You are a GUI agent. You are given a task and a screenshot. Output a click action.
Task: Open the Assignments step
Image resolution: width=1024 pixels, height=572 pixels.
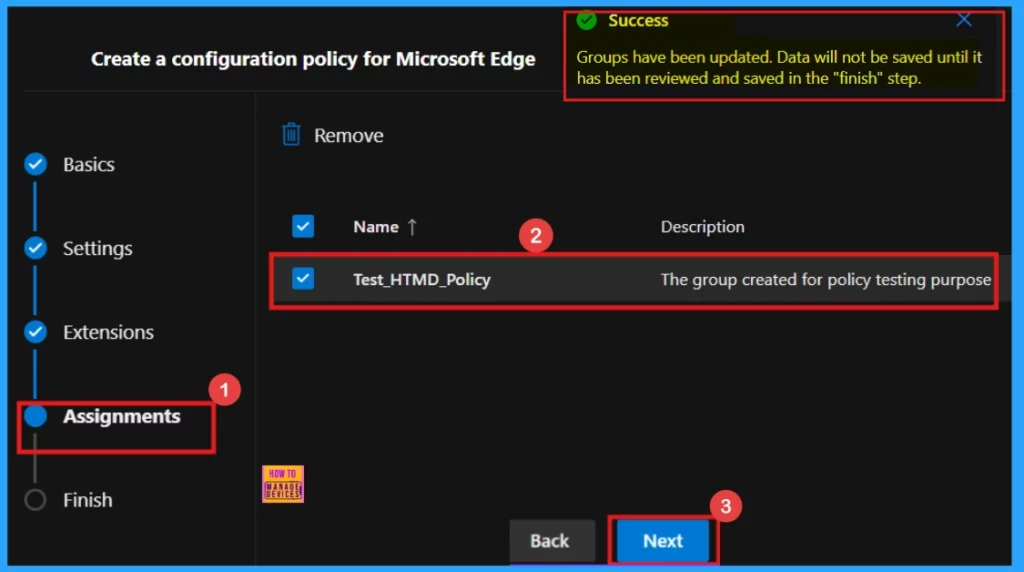tap(121, 416)
